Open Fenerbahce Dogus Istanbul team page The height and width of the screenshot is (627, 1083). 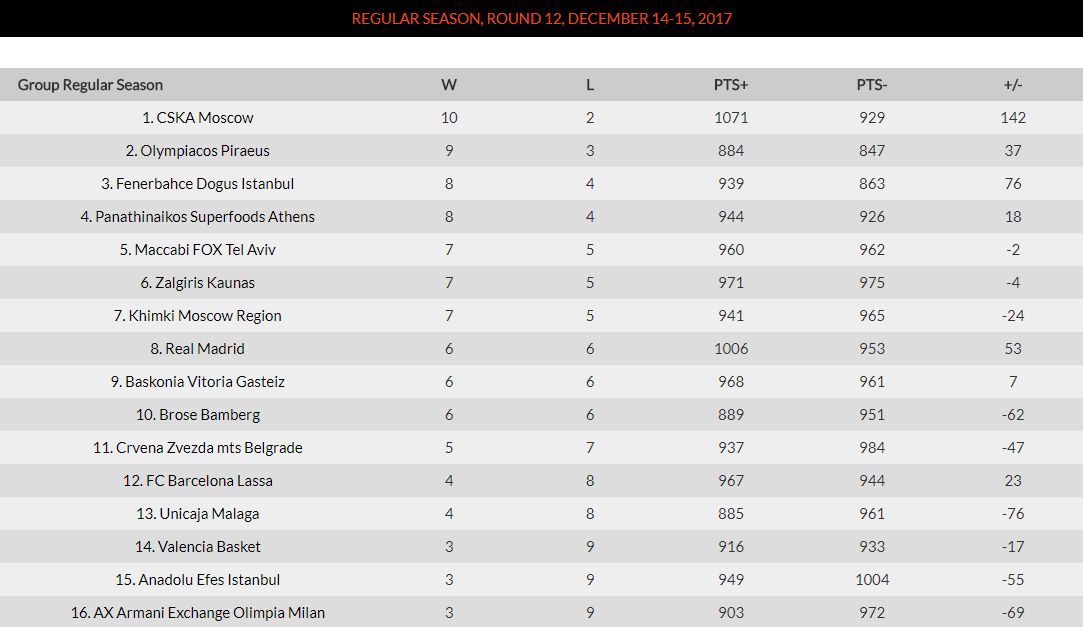[x=198, y=184]
